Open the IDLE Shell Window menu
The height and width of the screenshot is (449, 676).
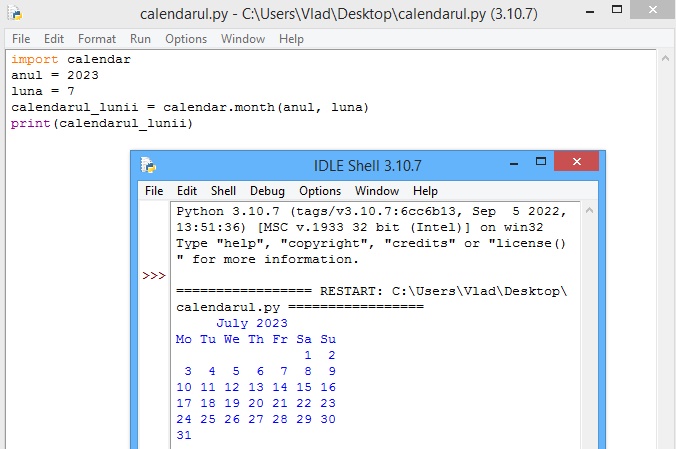377,191
